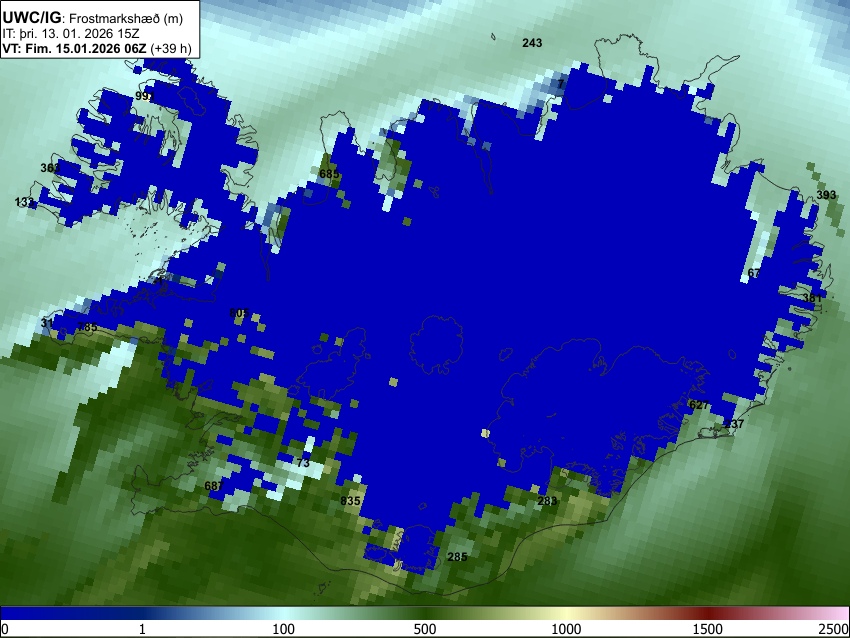850x638 pixels.
Task: Click the map value "363" in the Westfjords
Action: pyautogui.click(x=50, y=167)
